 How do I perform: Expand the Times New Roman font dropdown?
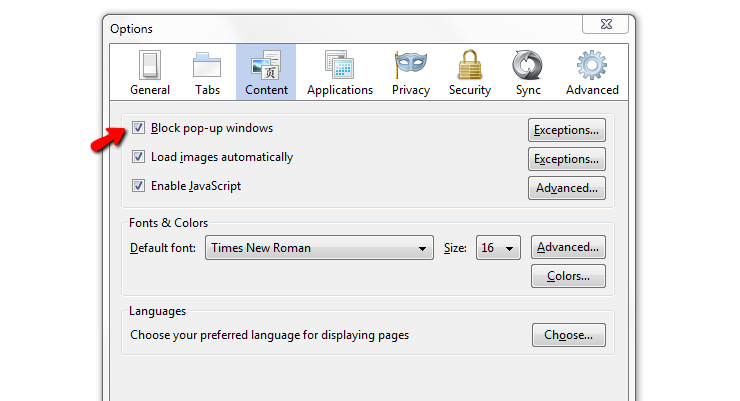click(320, 248)
